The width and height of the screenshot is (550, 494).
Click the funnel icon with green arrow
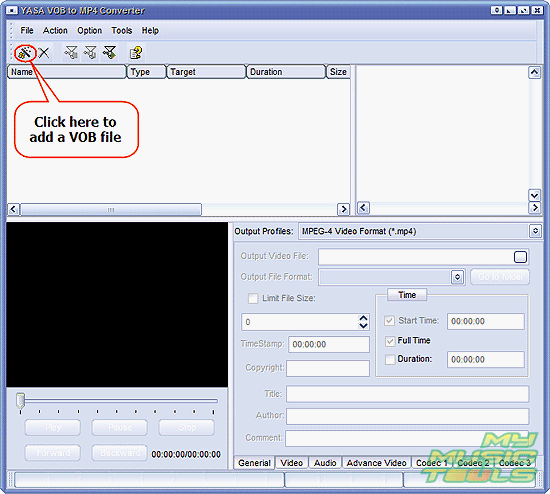point(109,53)
